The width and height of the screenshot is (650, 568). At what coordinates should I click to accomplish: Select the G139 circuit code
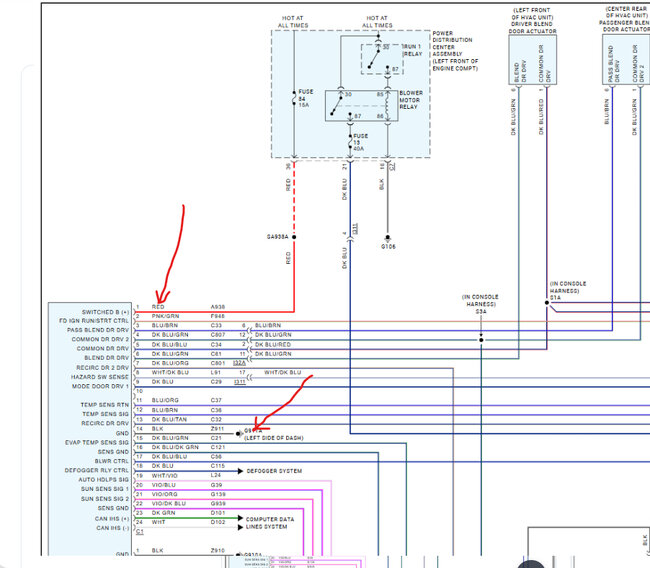coord(218,494)
